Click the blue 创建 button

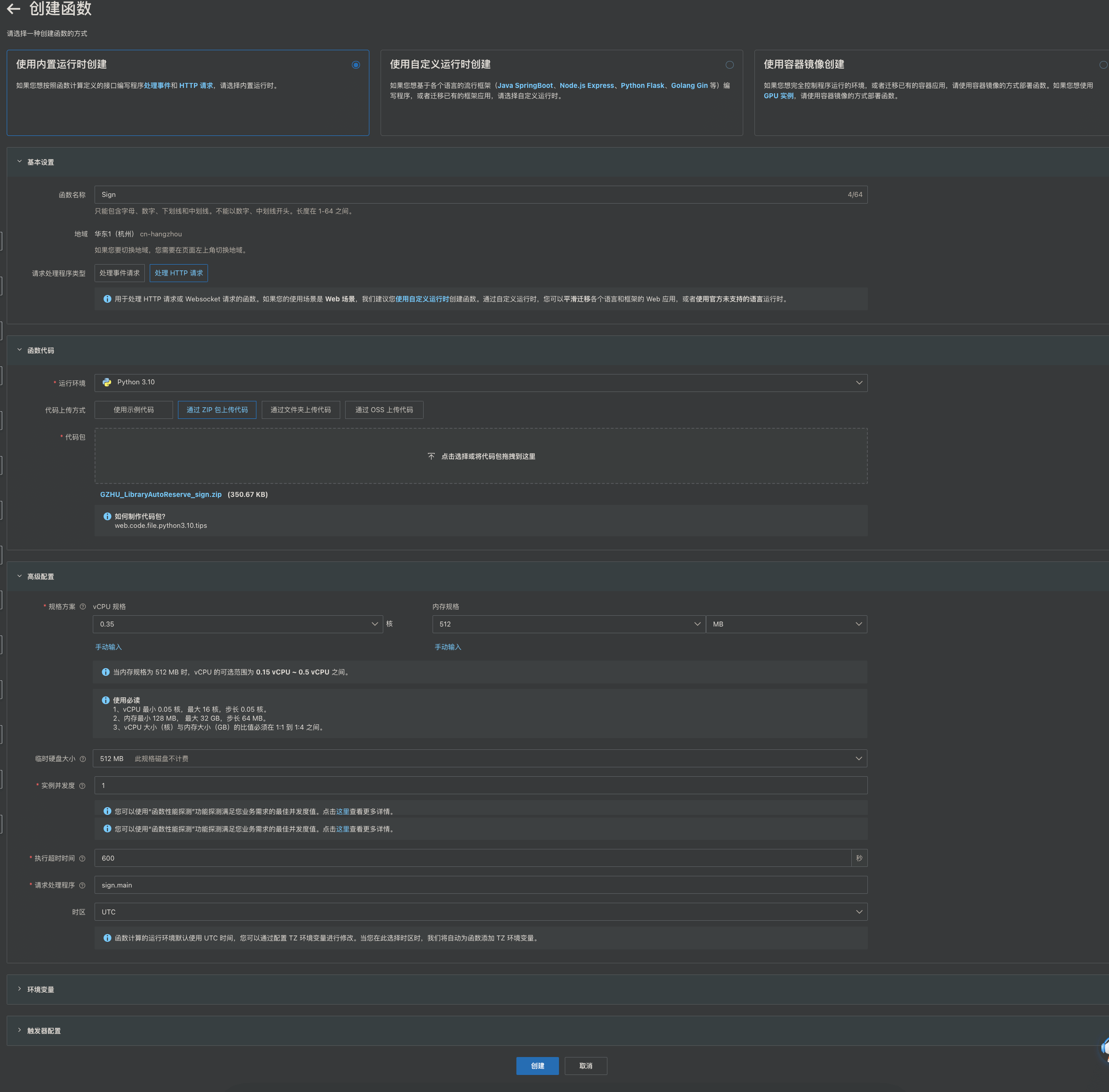click(x=537, y=1066)
